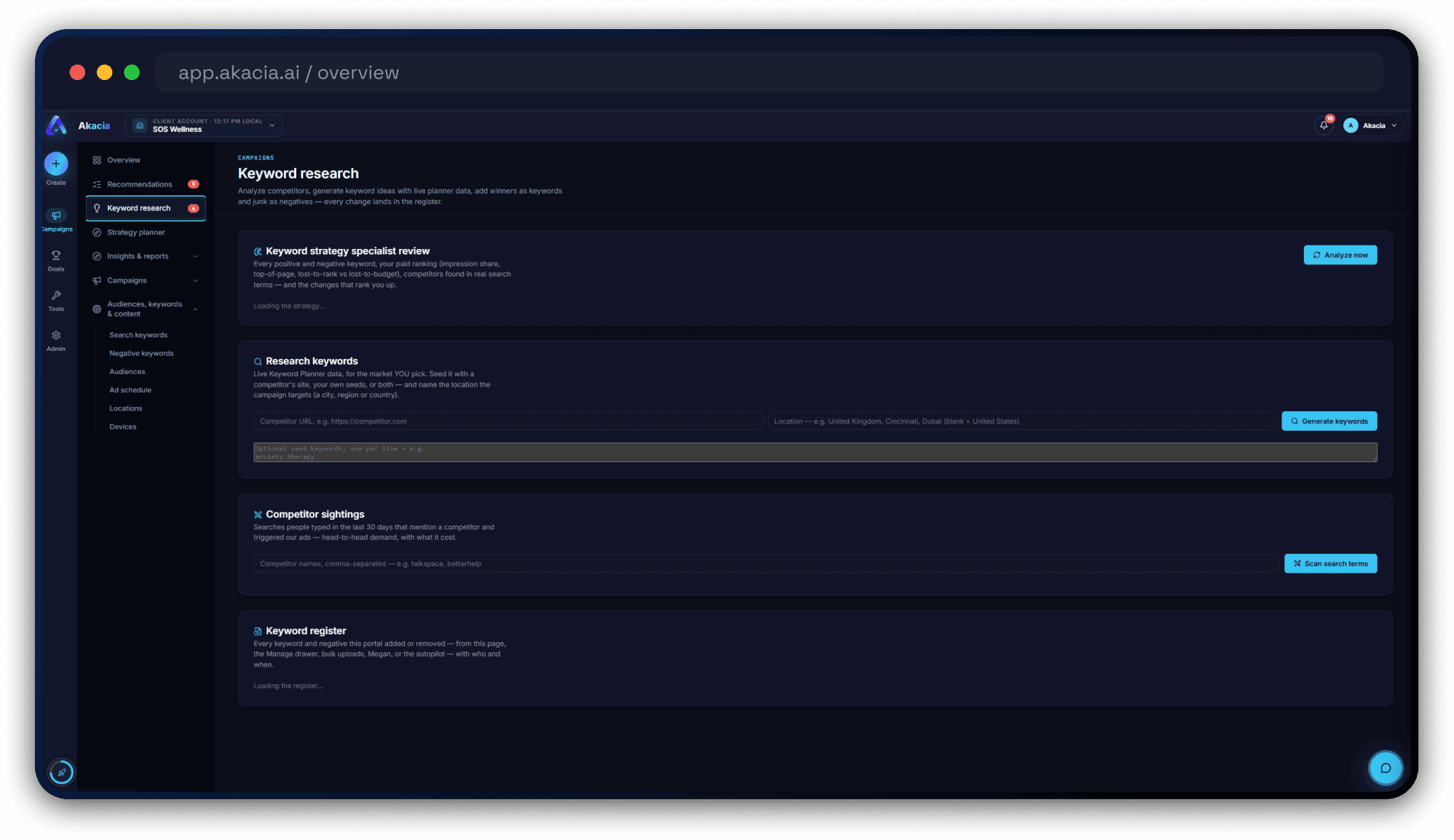
Task: Open Negative keywords sub-item
Action: [x=141, y=353]
